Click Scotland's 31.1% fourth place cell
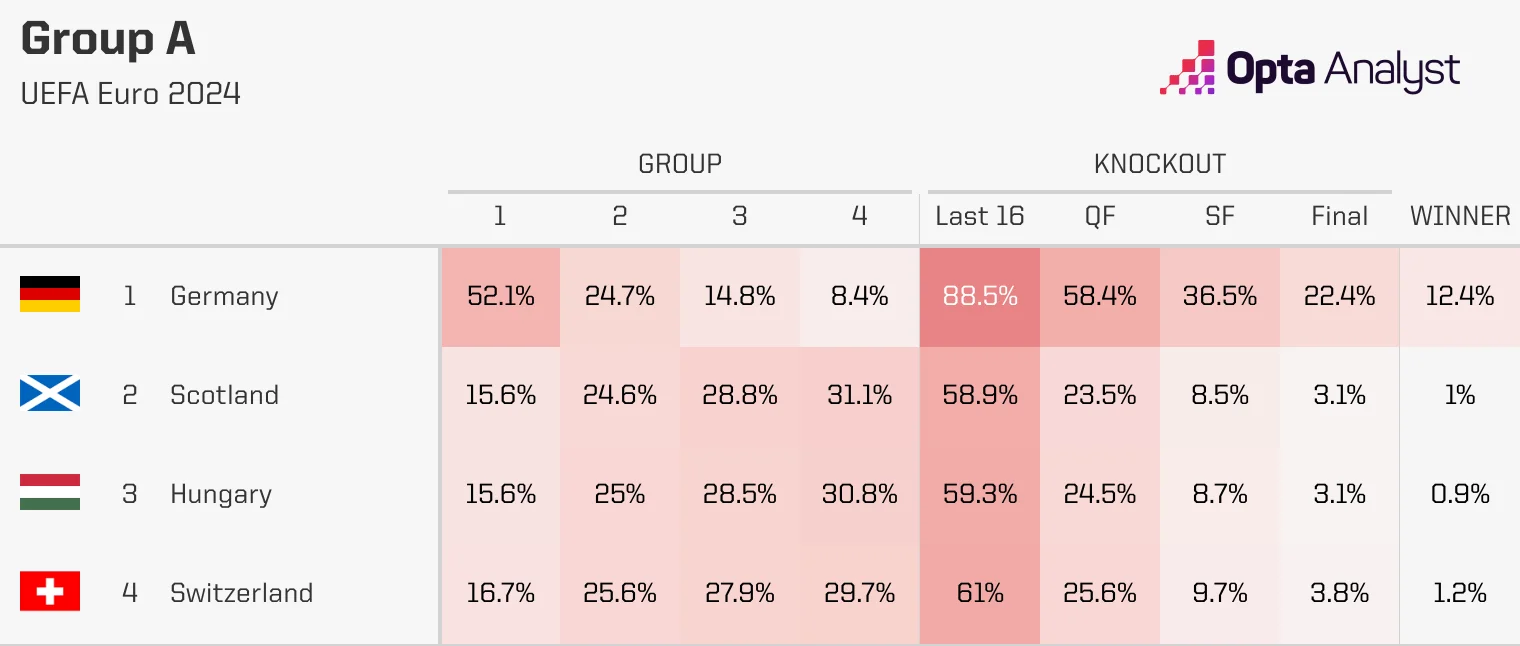Screen dimensions: 1520x646 pyautogui.click(x=859, y=395)
